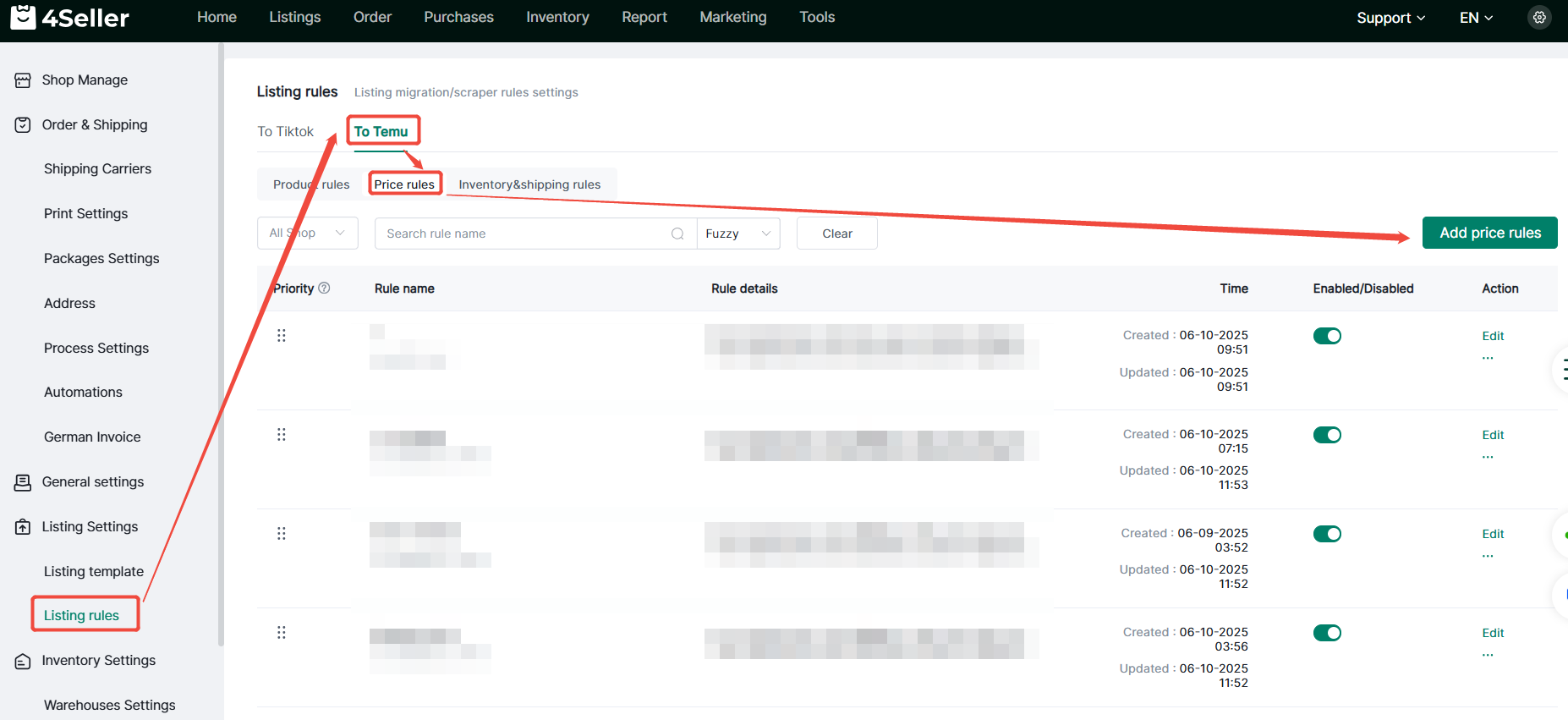This screenshot has height=720, width=1568.
Task: Click the Add price rules button
Action: click(1490, 233)
